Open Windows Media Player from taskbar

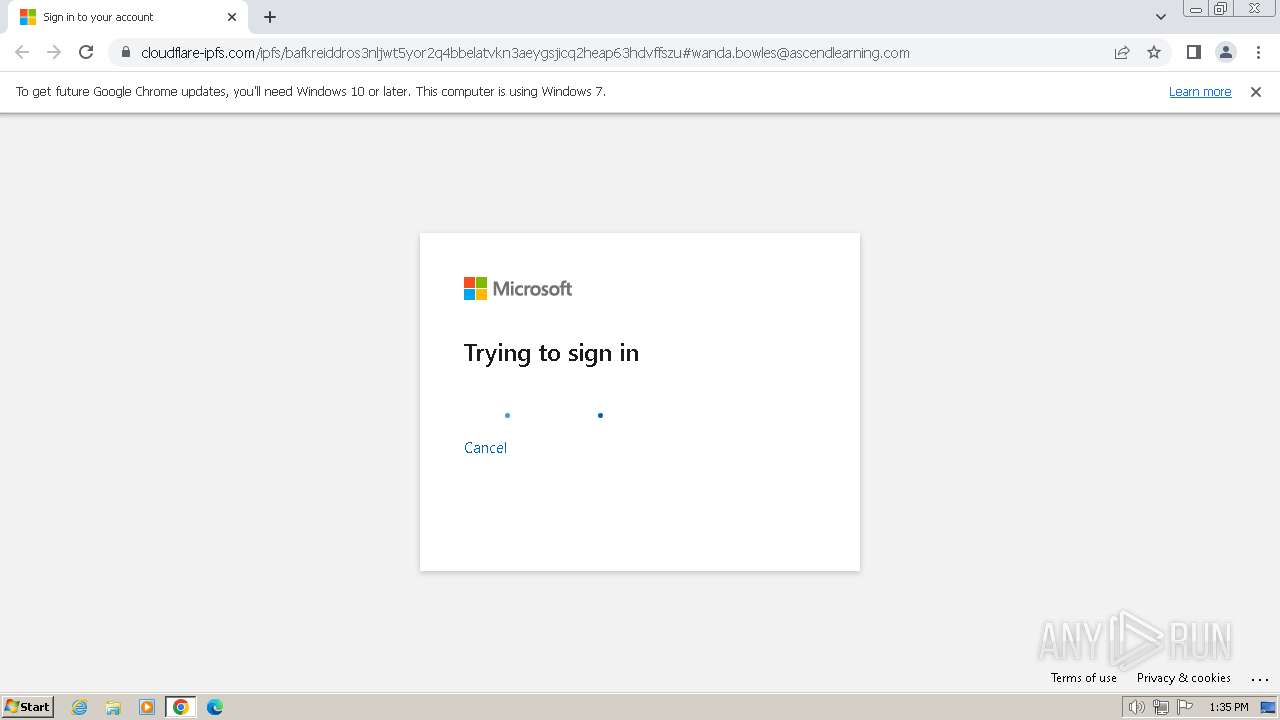[147, 707]
